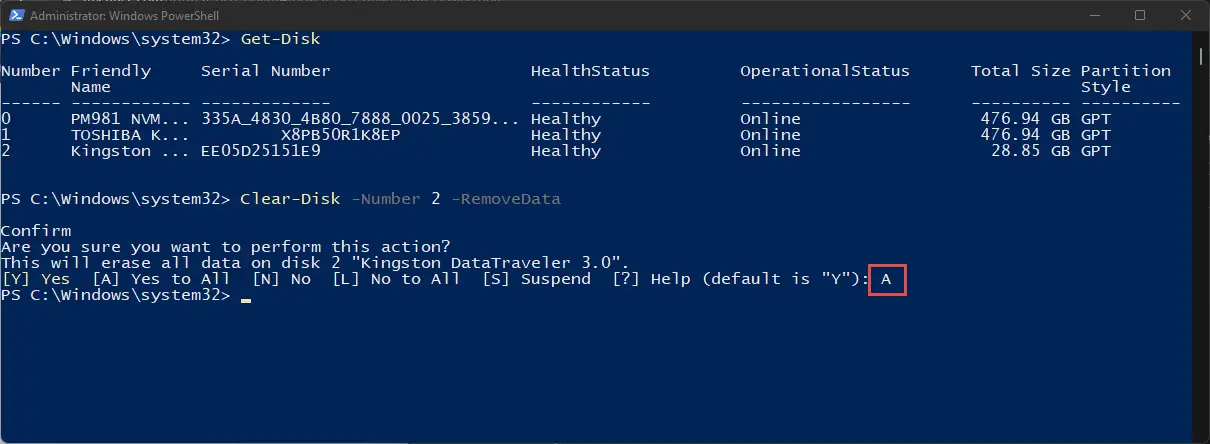
Task: Click the Kingston disk row
Action: 590,151
